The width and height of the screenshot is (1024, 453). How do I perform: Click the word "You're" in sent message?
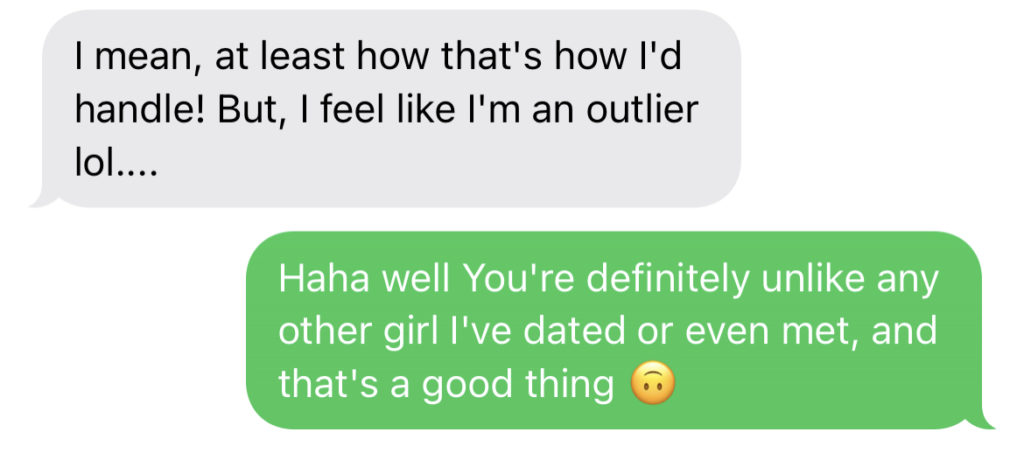point(519,280)
